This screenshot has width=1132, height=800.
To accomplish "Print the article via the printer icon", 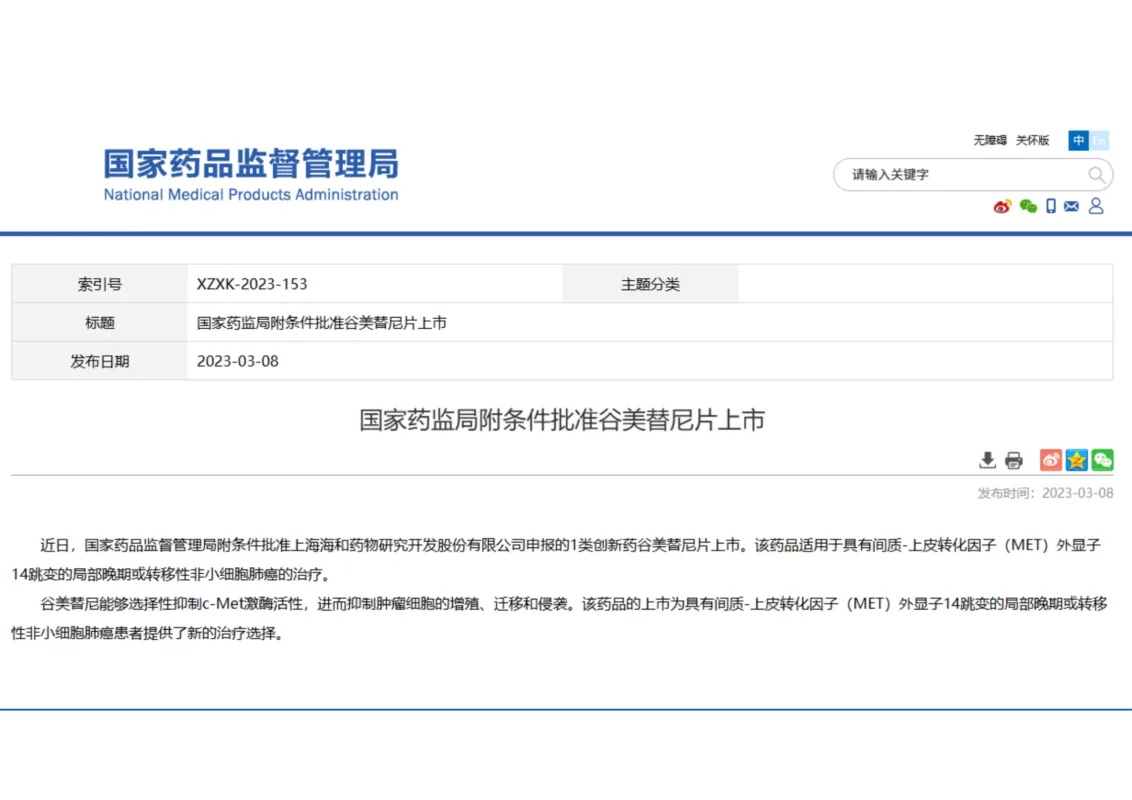I will coord(1013,460).
